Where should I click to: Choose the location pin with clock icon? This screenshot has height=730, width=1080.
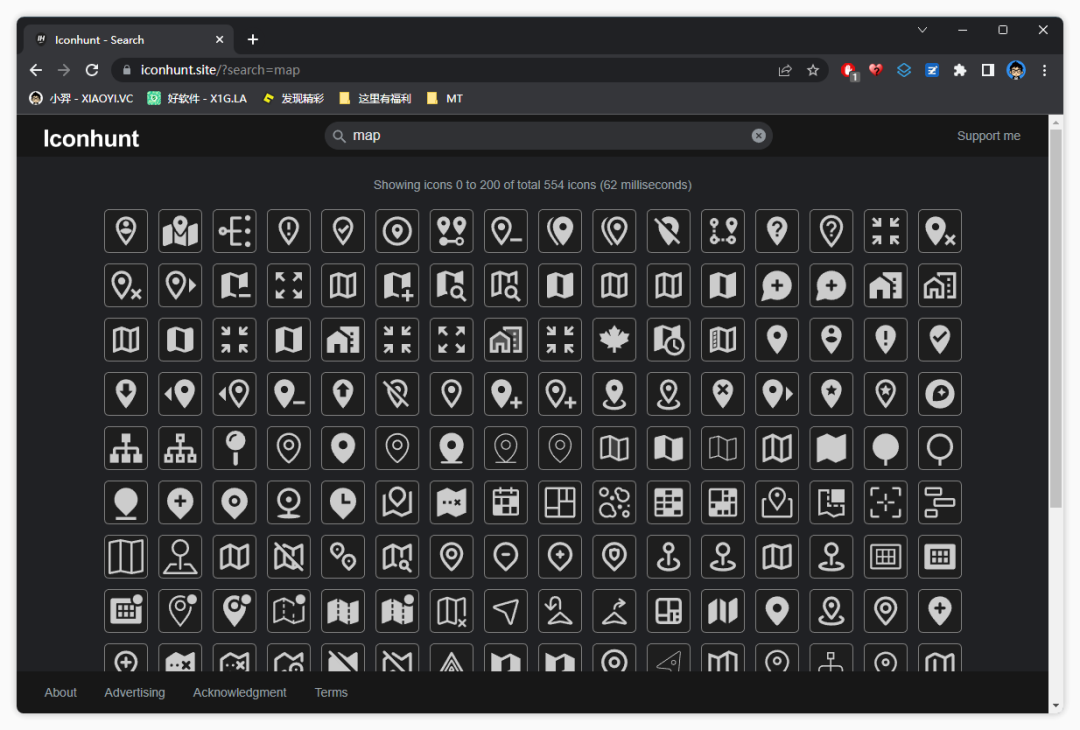click(x=343, y=502)
